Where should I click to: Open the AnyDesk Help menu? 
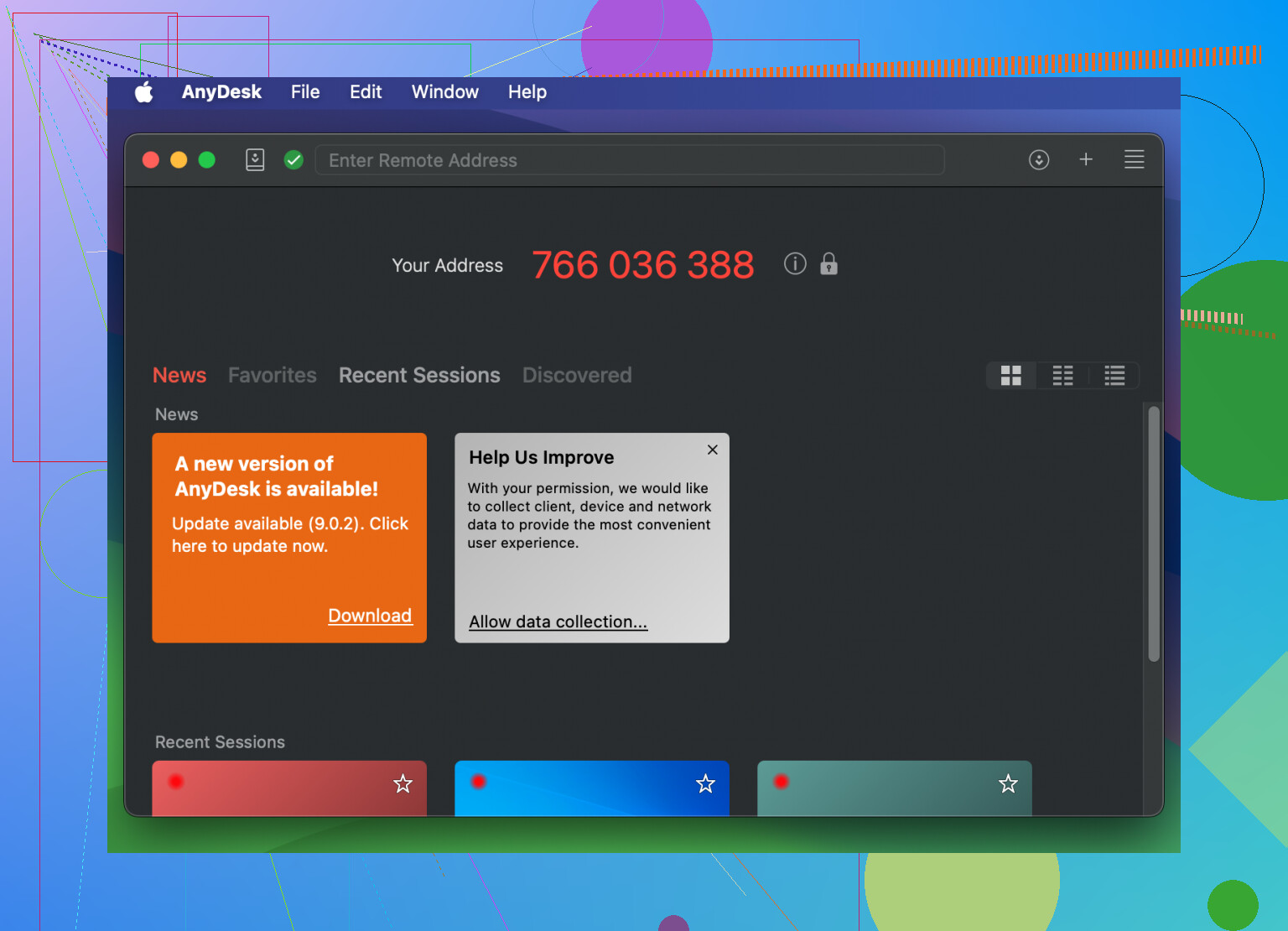[x=527, y=92]
